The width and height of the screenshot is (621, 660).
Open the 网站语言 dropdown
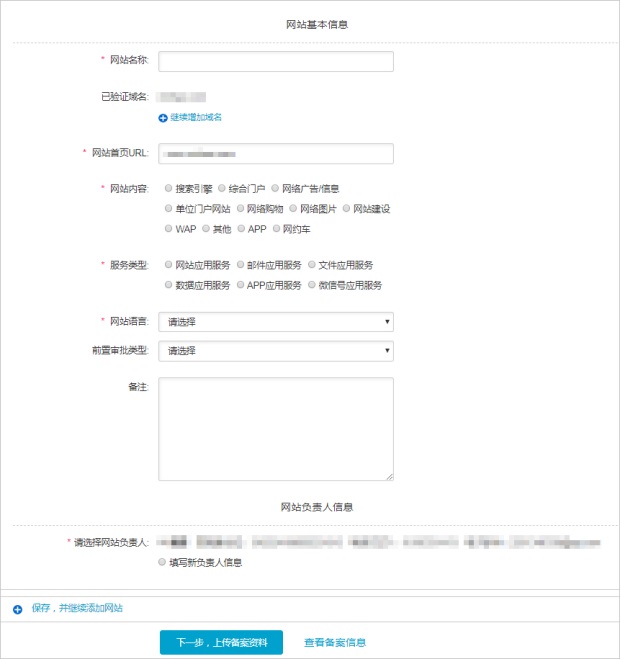pos(275,322)
